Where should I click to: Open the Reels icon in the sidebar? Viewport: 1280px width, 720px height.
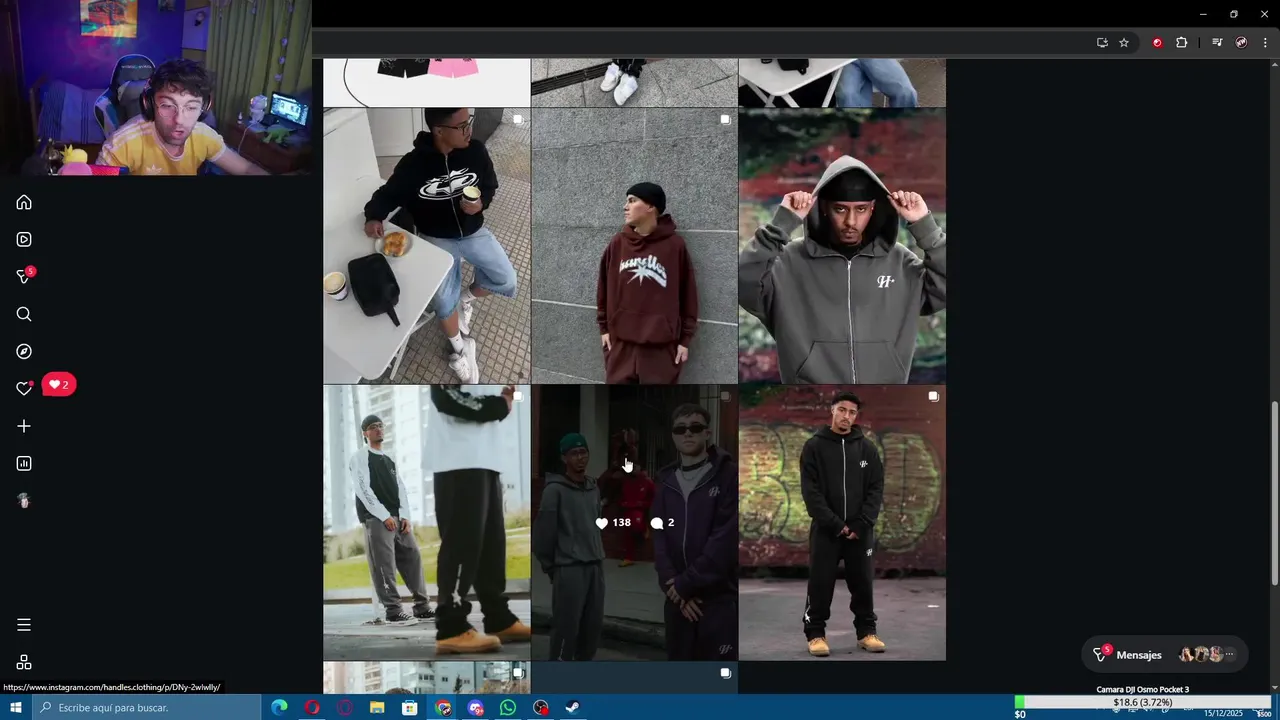coord(24,239)
